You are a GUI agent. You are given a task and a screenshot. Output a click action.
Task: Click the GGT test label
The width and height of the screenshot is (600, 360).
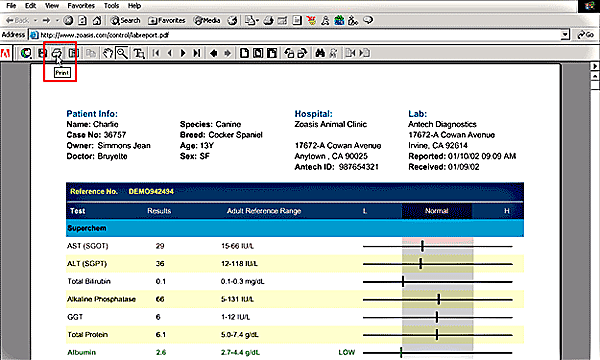pos(75,317)
